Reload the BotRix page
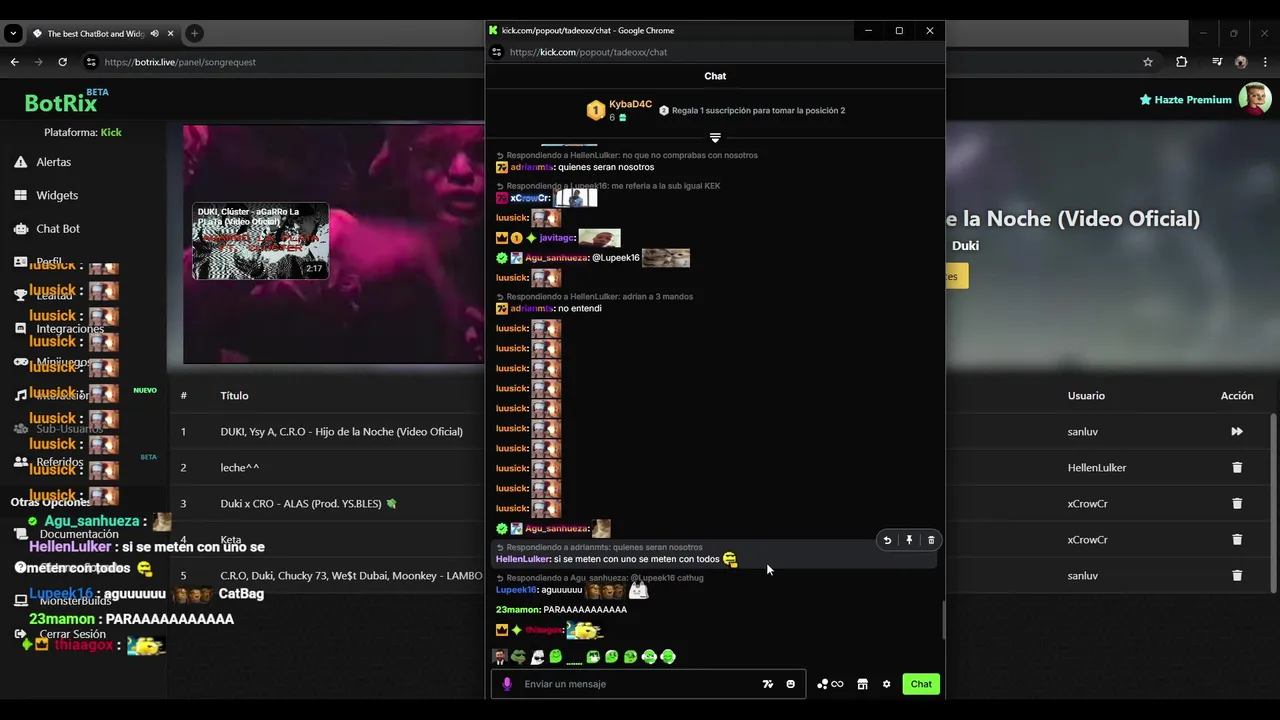 click(x=62, y=62)
